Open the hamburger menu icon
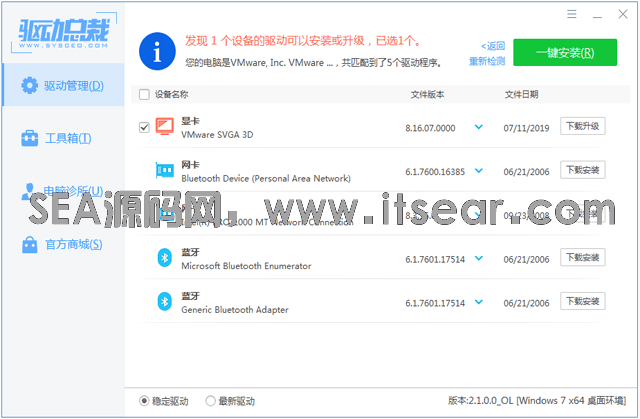This screenshot has width=640, height=419. click(572, 14)
